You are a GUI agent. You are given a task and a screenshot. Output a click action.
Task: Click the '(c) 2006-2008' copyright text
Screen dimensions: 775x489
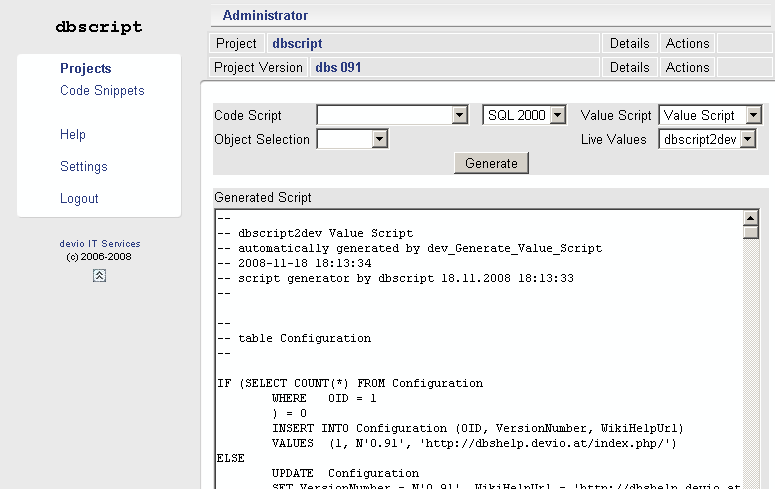[x=99, y=257]
